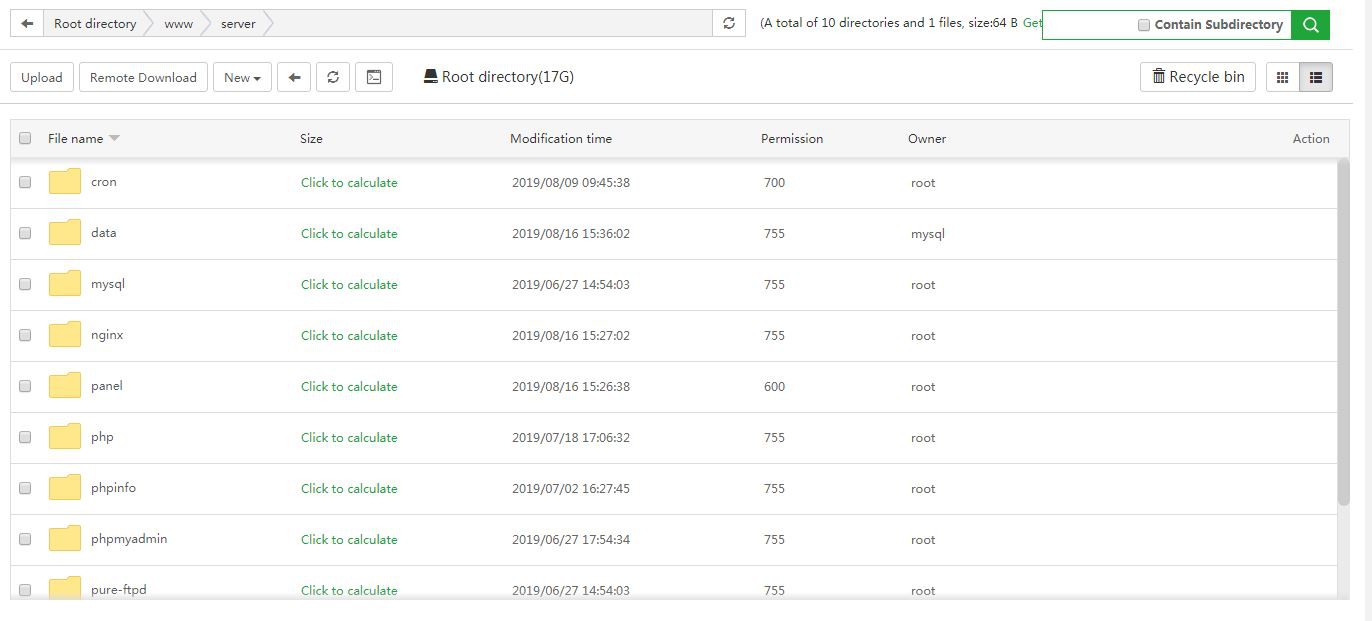Toggle the select-all files checkbox
The image size is (1372, 621).
[25, 138]
